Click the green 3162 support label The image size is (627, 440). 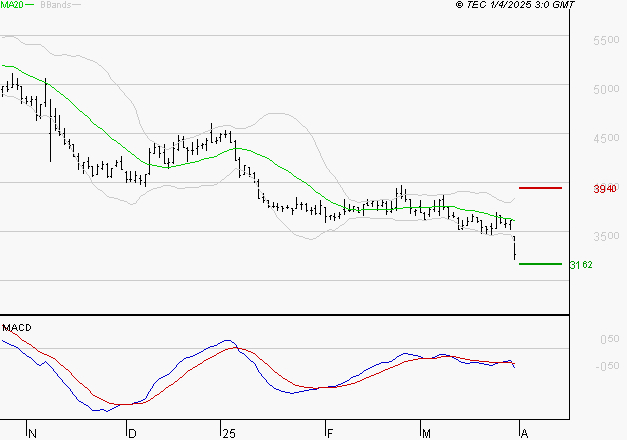click(581, 265)
